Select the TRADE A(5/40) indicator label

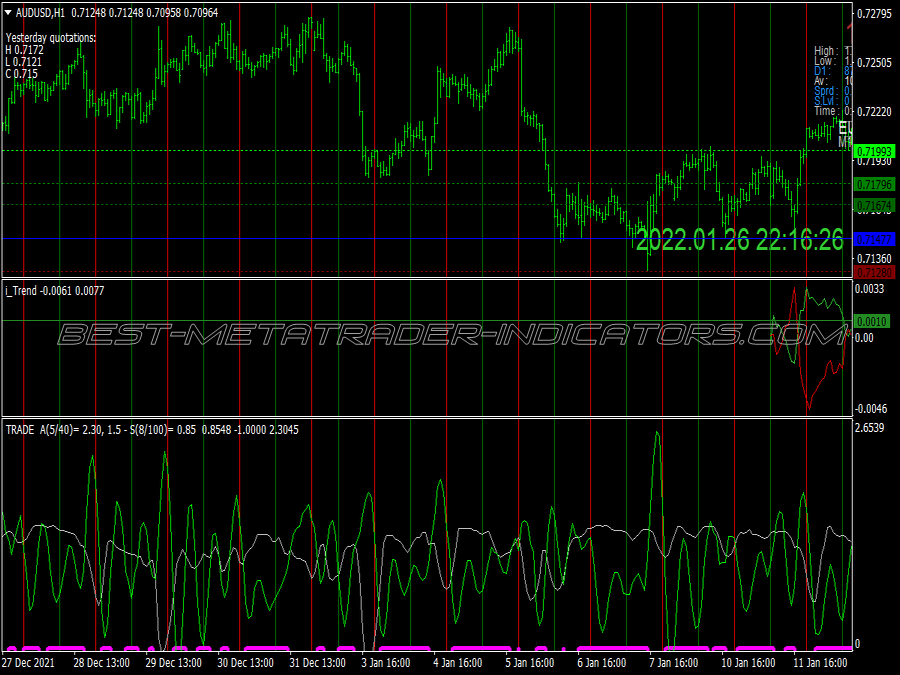point(152,430)
